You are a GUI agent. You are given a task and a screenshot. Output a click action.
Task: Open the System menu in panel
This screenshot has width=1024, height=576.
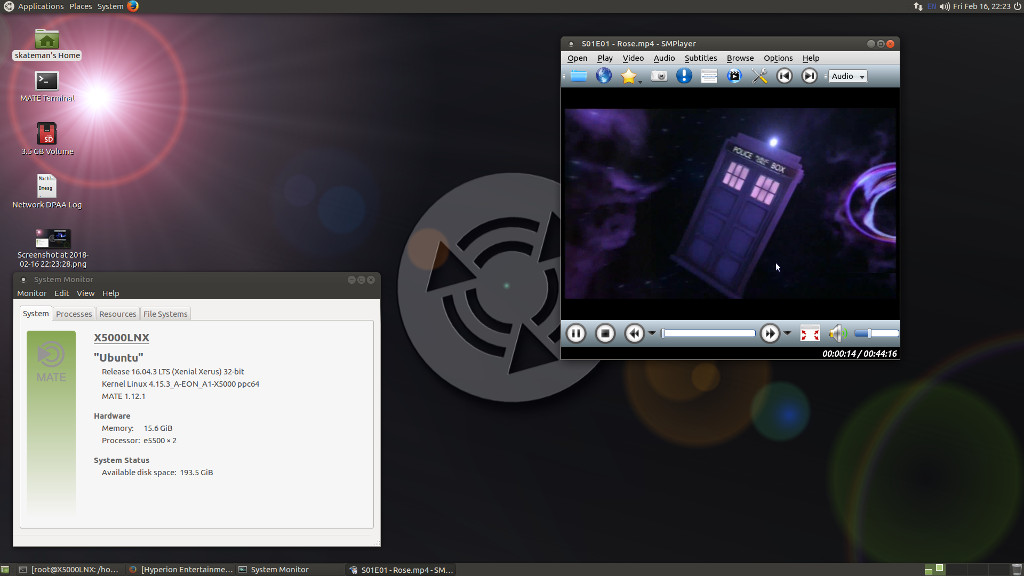(x=110, y=6)
